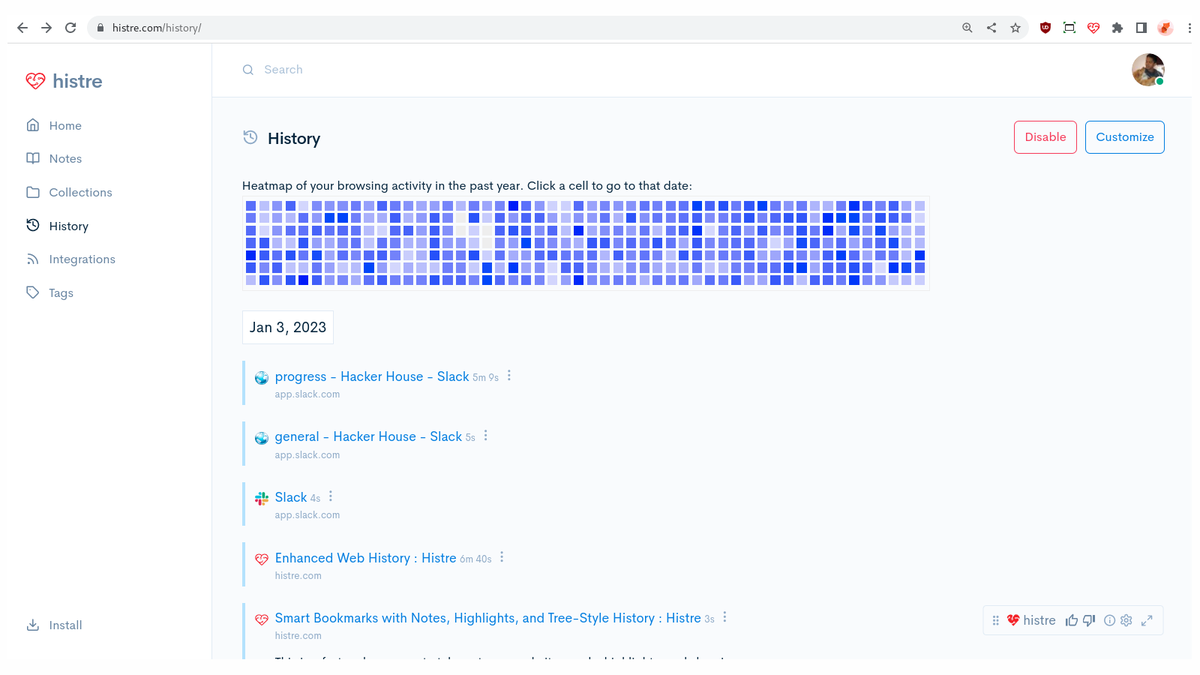
Task: Open the histre extension in browser toolbar
Action: 1093,28
